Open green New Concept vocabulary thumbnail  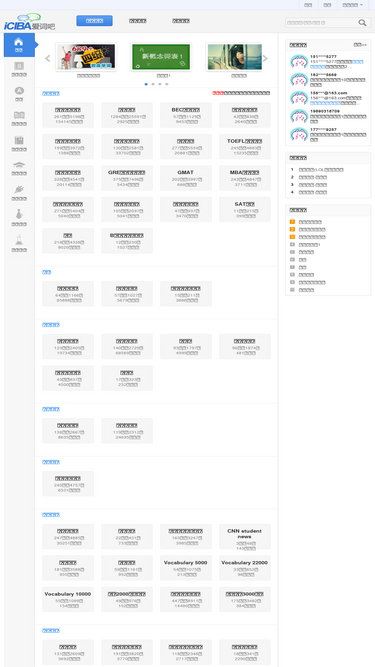coord(161,57)
